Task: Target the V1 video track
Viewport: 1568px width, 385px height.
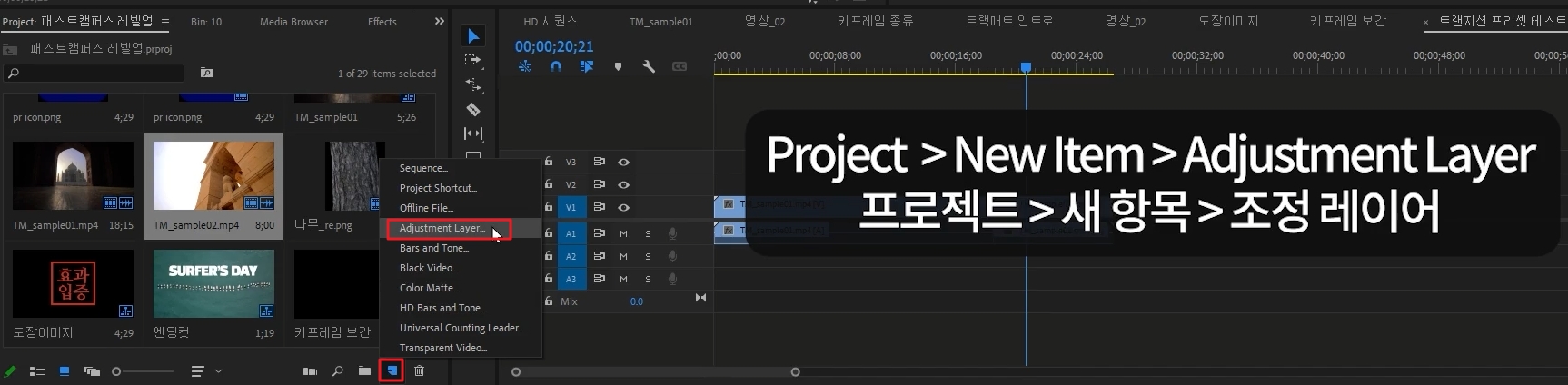Action: coord(571,207)
